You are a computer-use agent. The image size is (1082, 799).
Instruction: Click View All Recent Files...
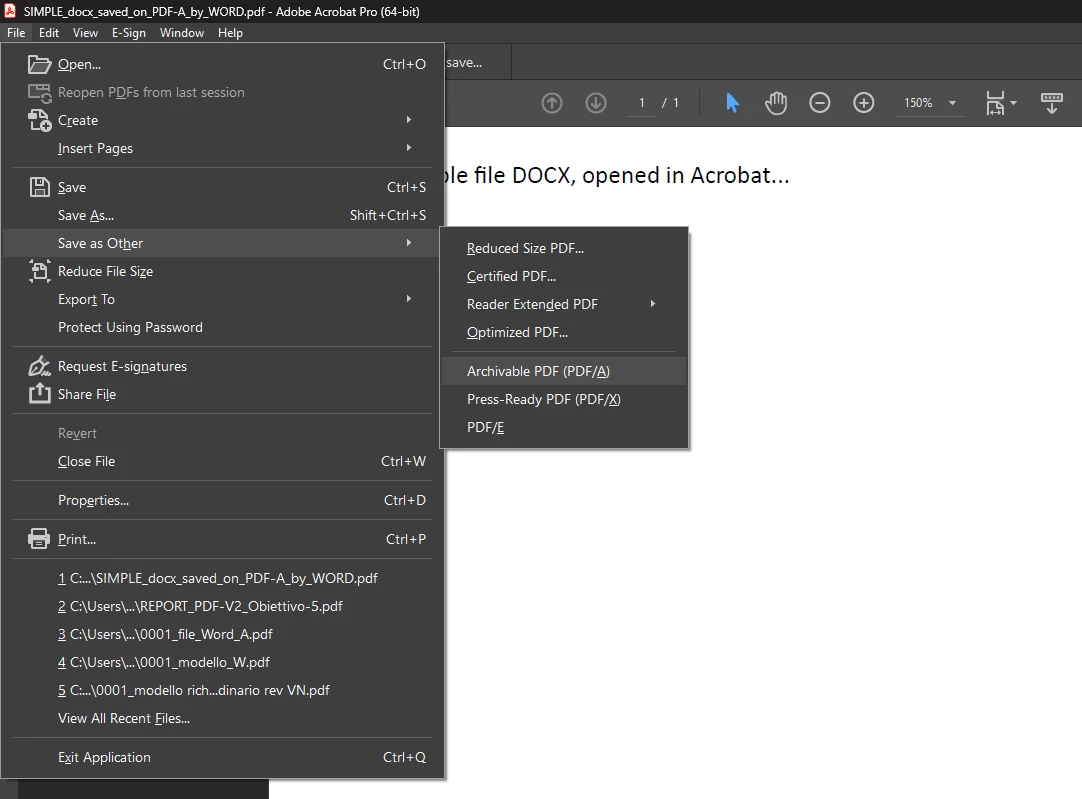pyautogui.click(x=221, y=718)
